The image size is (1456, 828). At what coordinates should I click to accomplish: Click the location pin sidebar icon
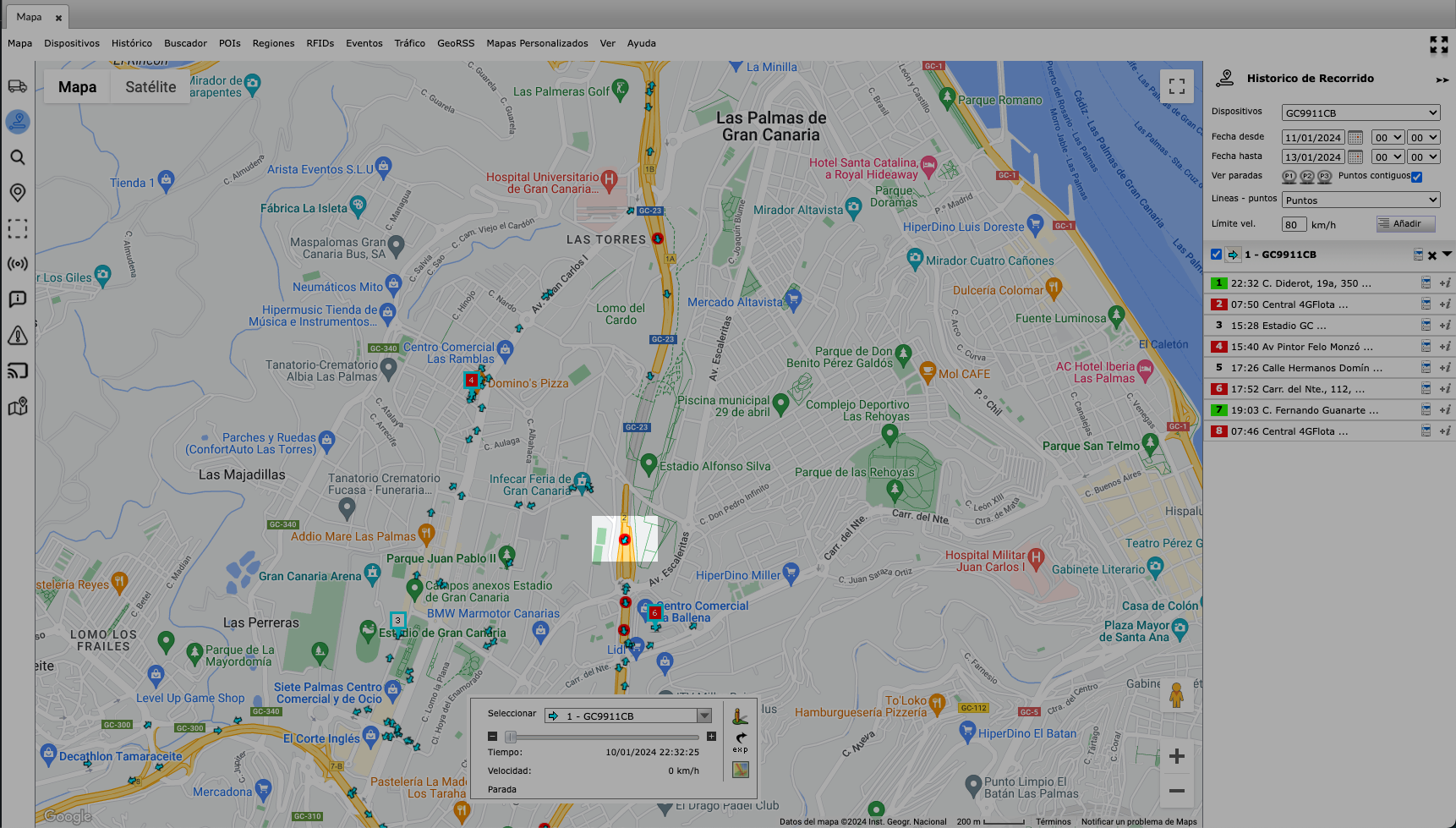point(18,193)
